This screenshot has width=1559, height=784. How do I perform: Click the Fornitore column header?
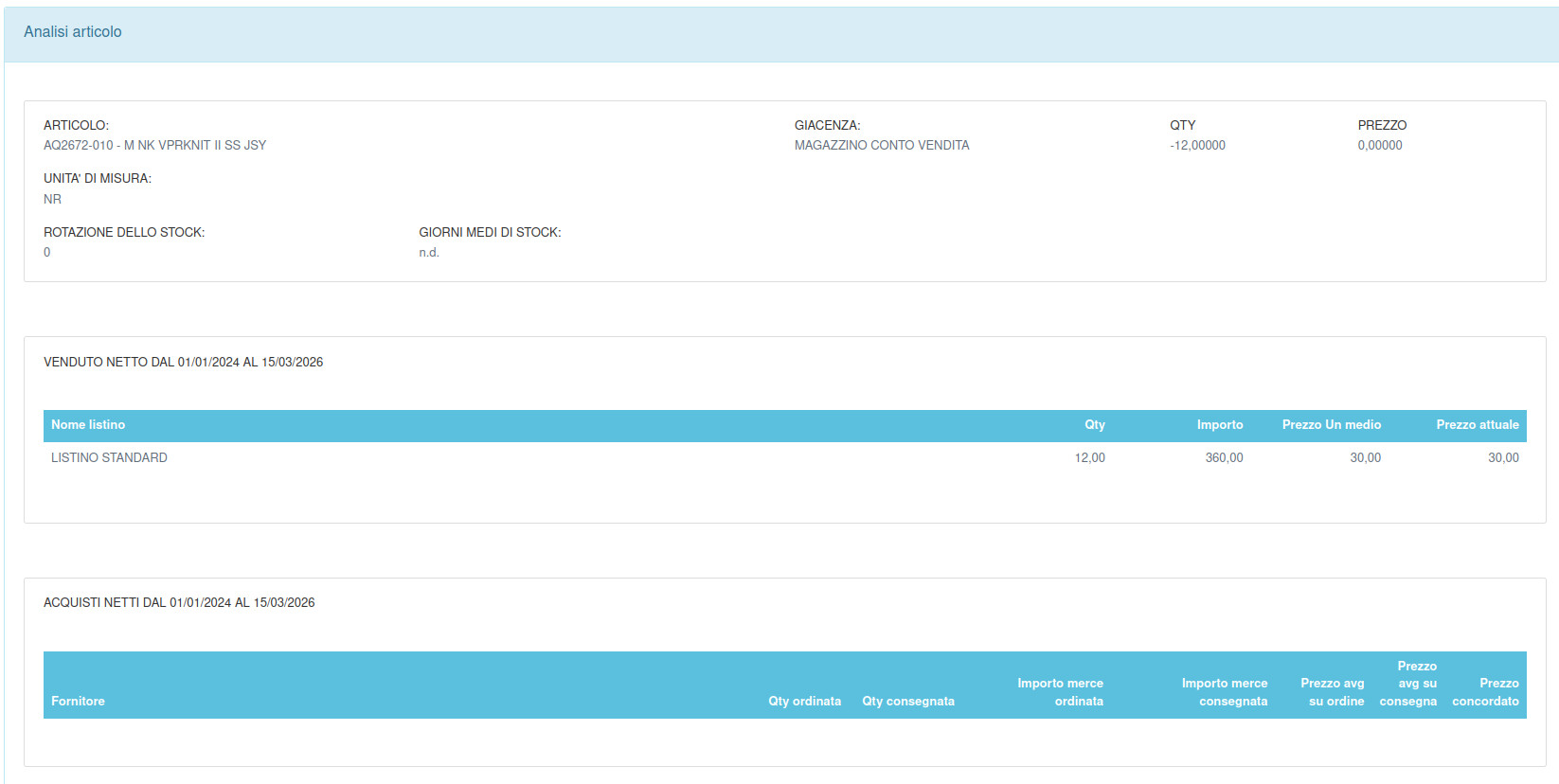coord(78,702)
